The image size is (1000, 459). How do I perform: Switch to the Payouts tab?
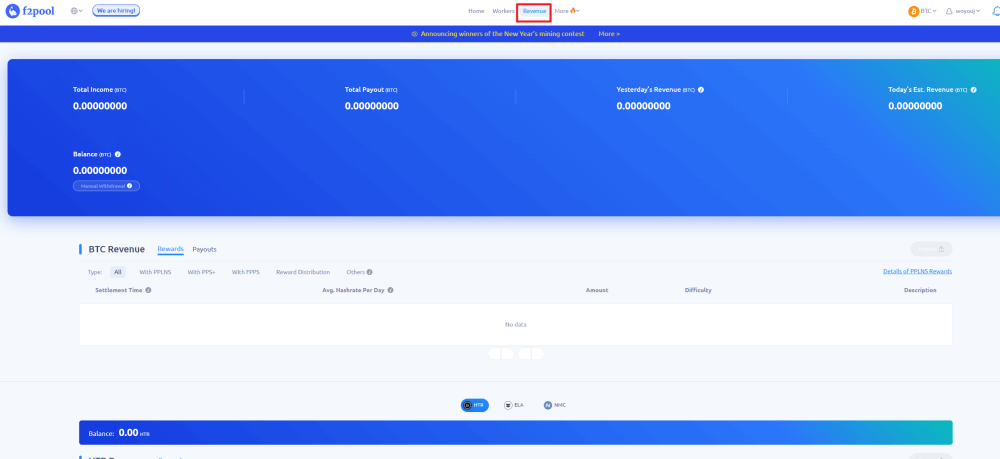(x=204, y=249)
